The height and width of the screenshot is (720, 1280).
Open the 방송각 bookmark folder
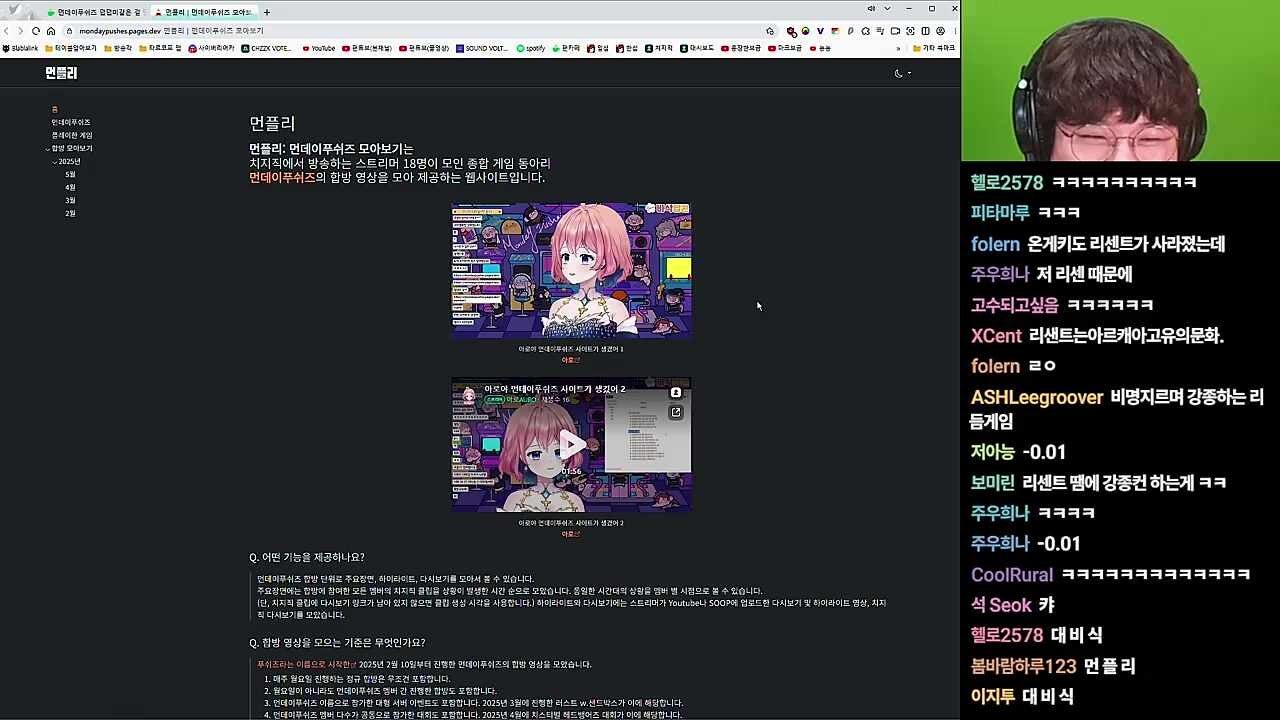(118, 48)
